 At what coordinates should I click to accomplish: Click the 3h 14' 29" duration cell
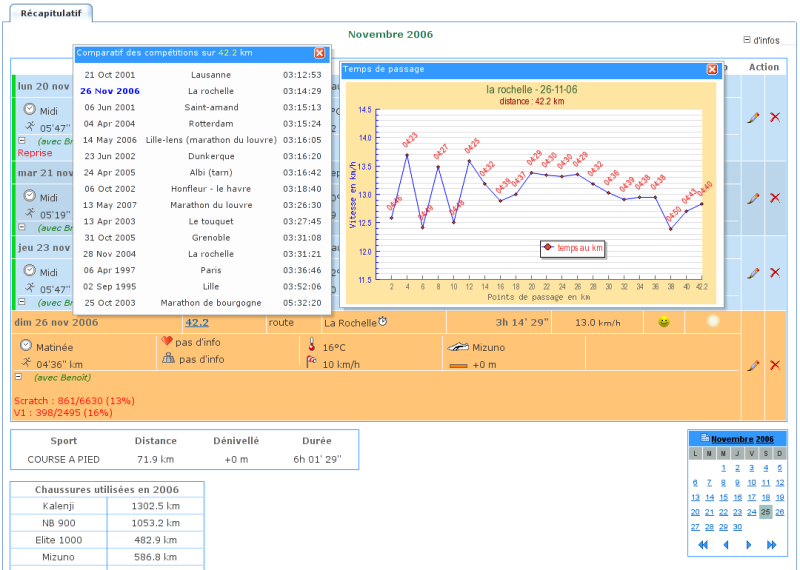click(521, 323)
